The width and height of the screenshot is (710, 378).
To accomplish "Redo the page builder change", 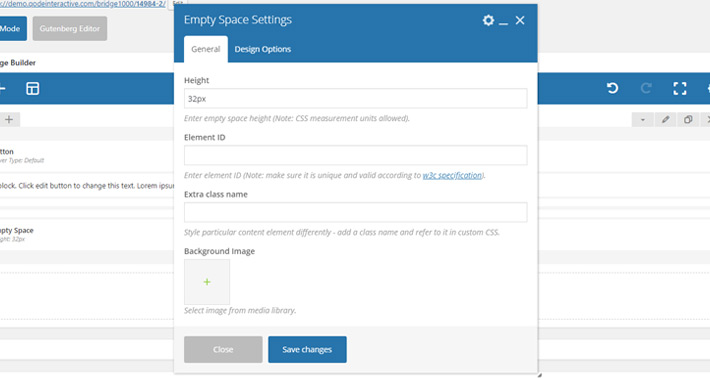I will click(x=646, y=88).
